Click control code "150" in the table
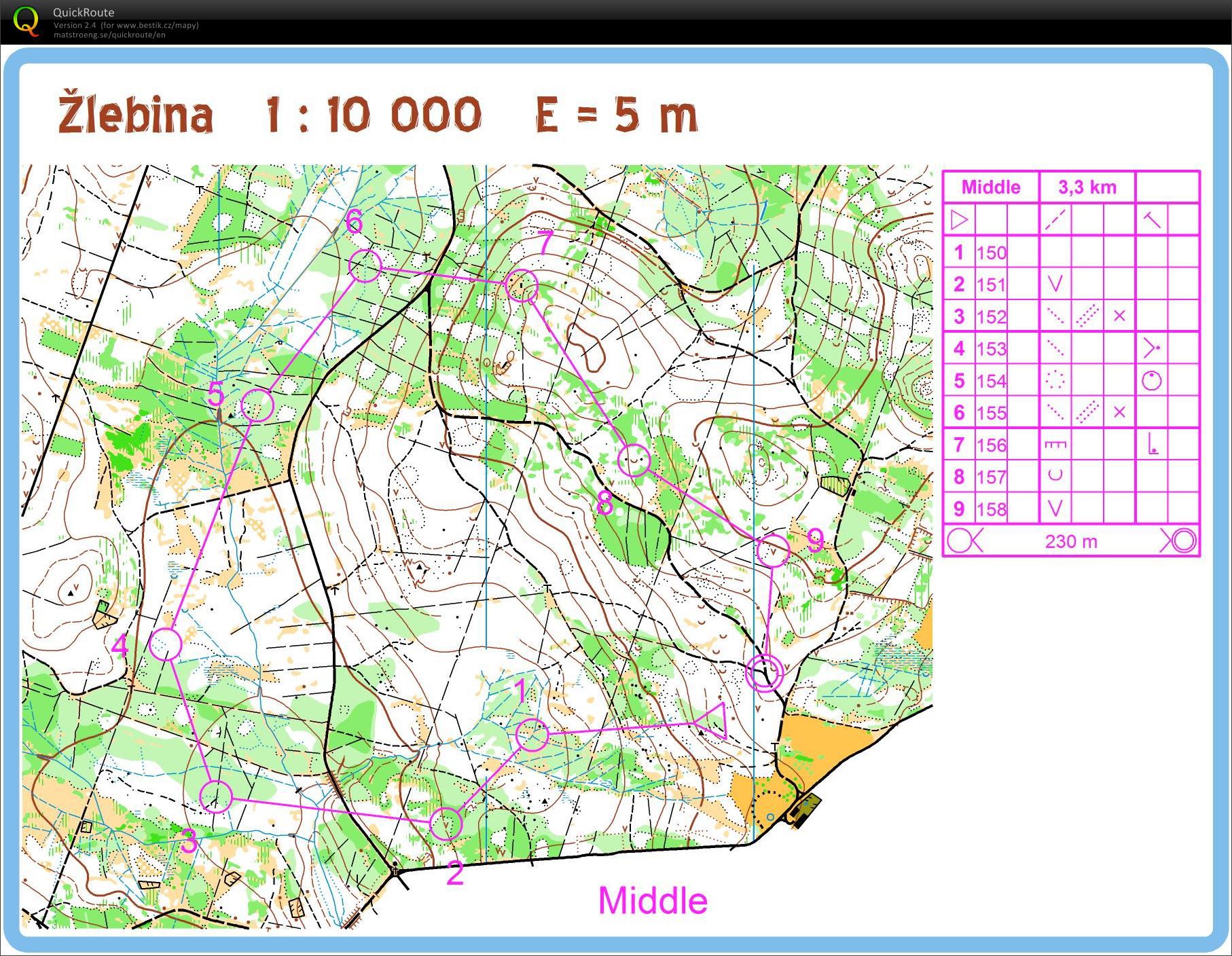Viewport: 1232px width, 956px height. (991, 253)
